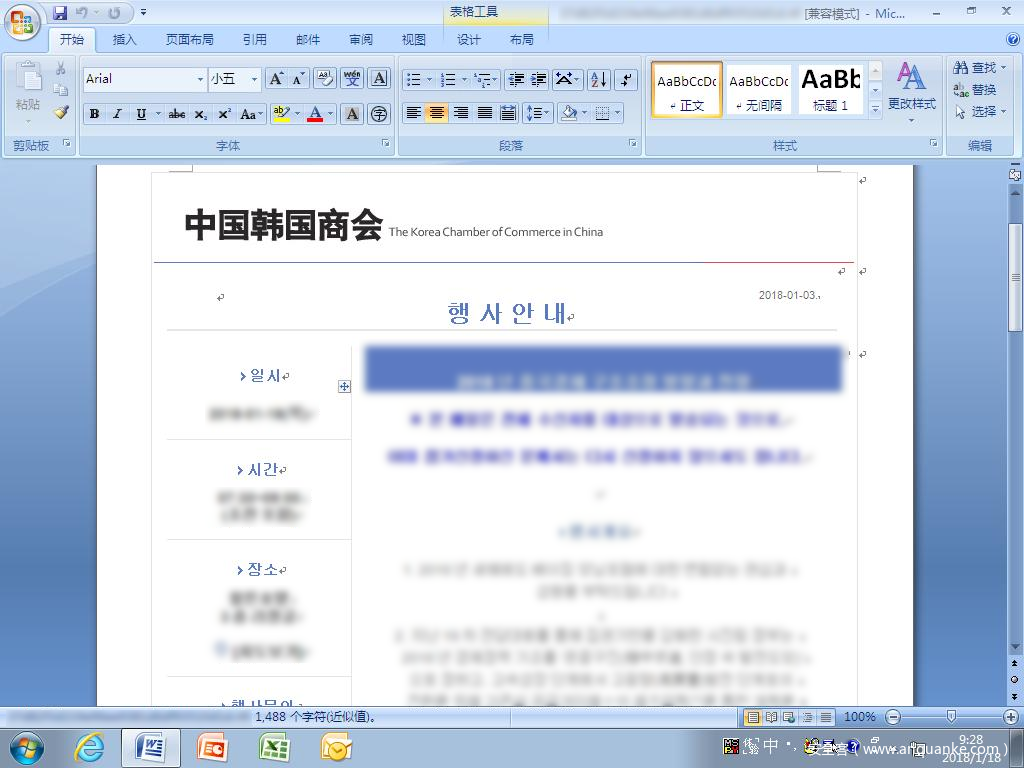Viewport: 1024px width, 768px height.
Task: Click the zoom slider handle in status bar
Action: point(951,716)
